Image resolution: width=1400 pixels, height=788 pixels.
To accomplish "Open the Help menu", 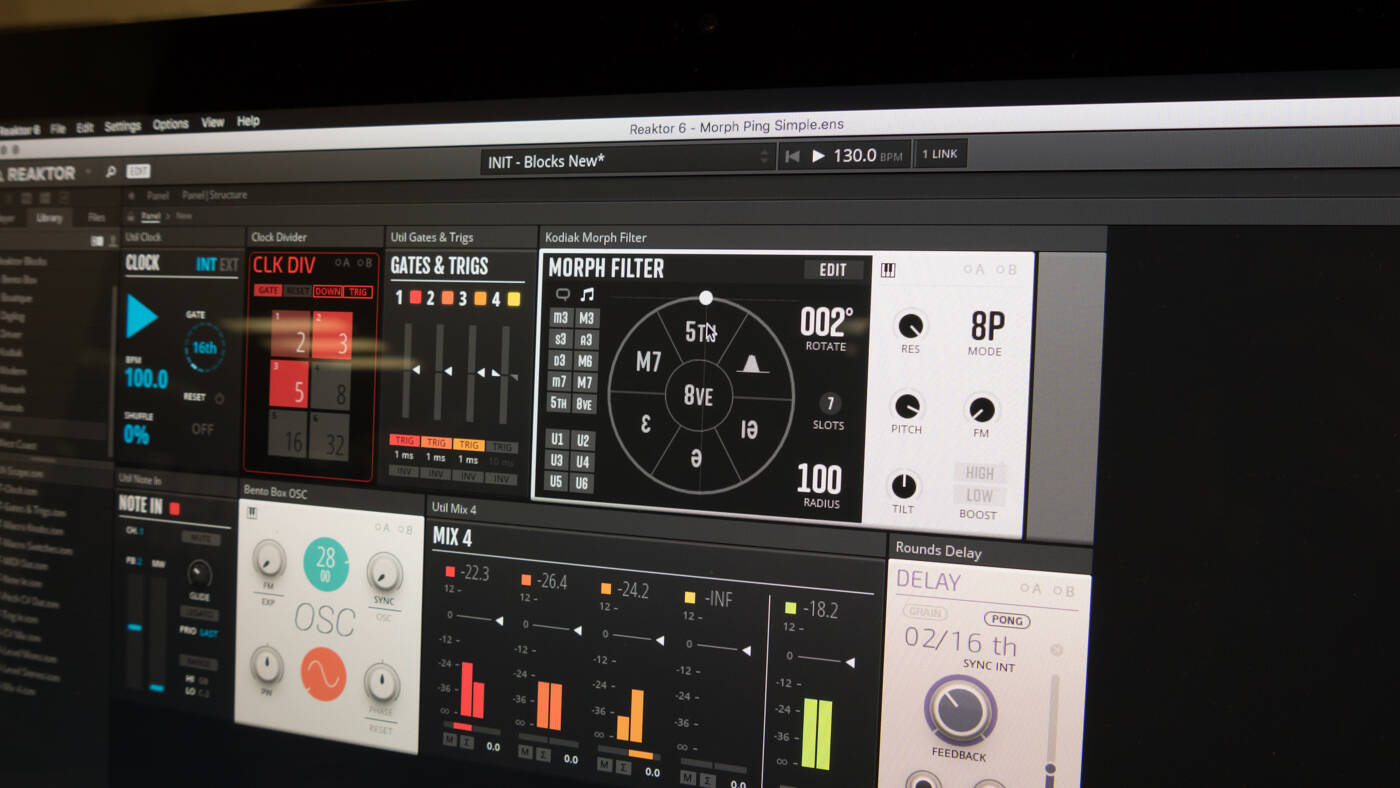I will tap(248, 121).
